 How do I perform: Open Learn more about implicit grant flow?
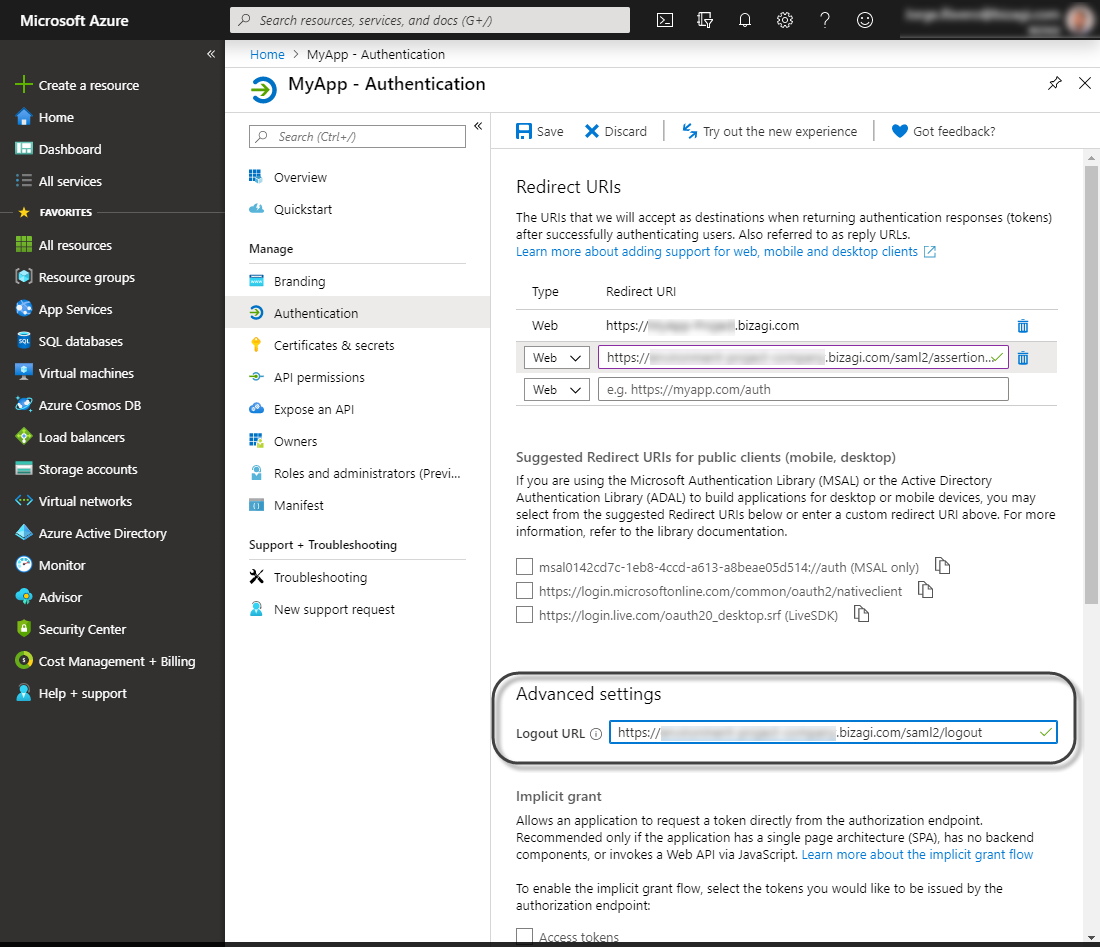tap(917, 854)
